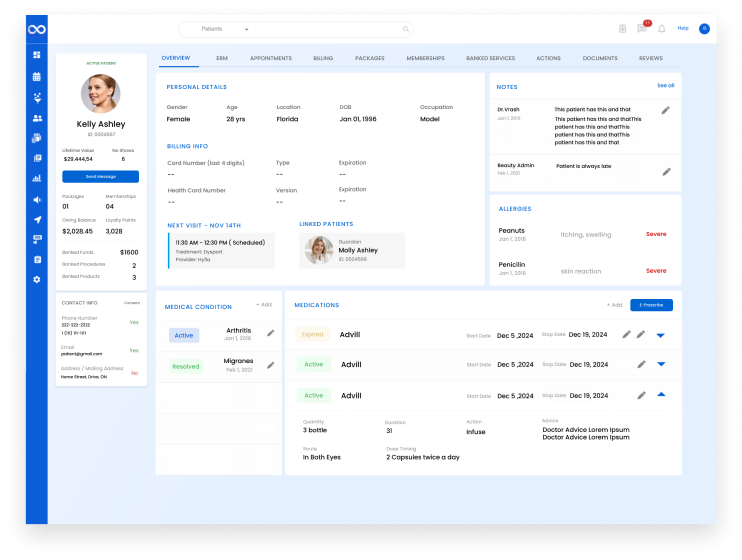Open the calendar icon in sidebar

pyautogui.click(x=37, y=77)
